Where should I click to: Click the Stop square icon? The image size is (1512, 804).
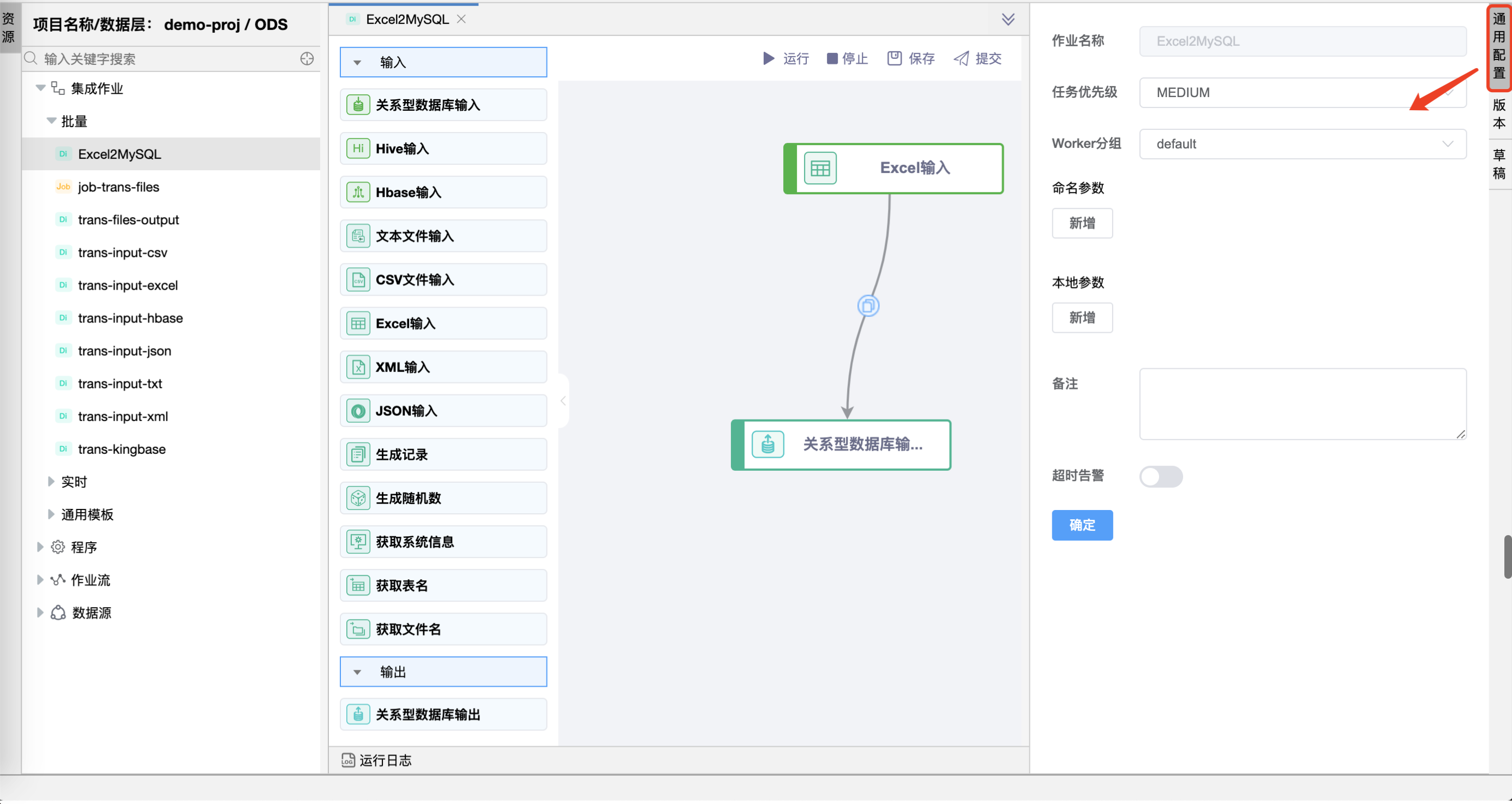pos(832,58)
